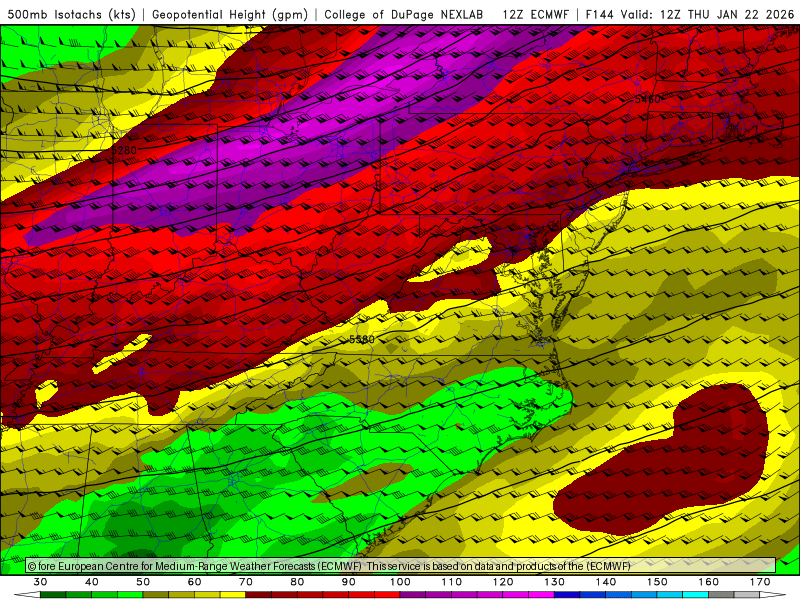Screen dimensions: 800x600
Task: Click the 130 value on color scale
Action: point(554,582)
